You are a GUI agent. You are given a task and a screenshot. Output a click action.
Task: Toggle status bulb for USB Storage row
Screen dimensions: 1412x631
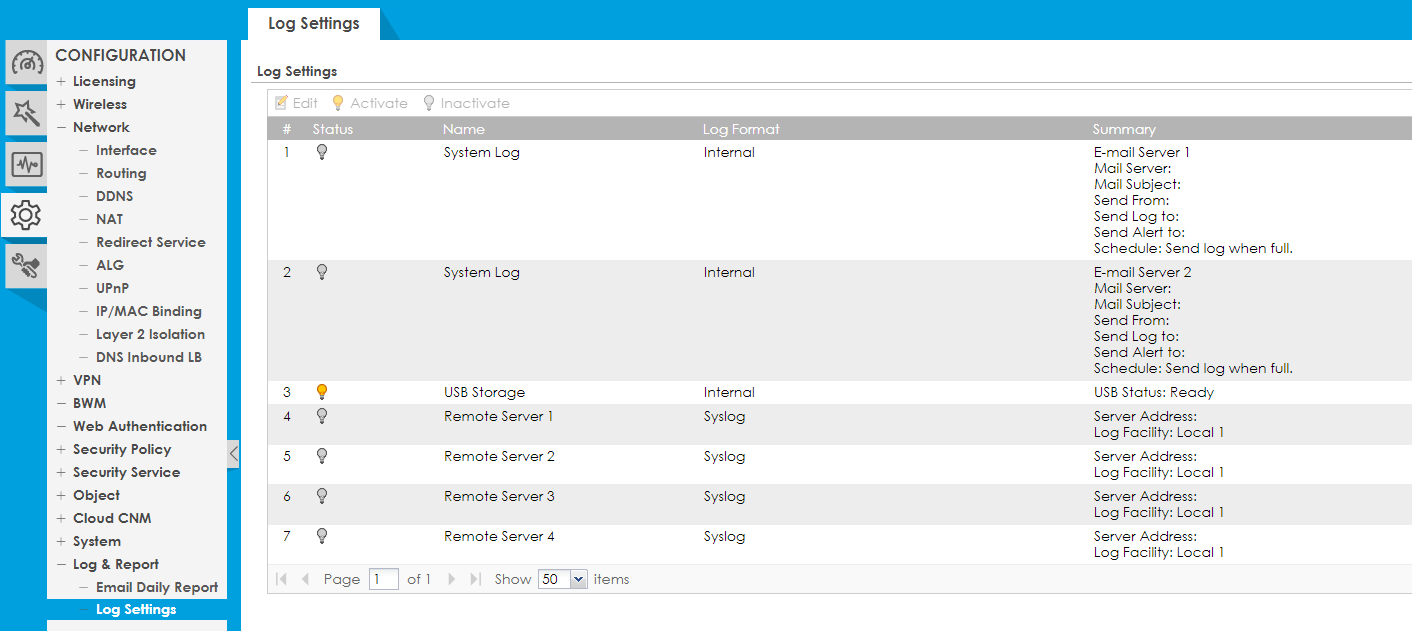click(321, 392)
